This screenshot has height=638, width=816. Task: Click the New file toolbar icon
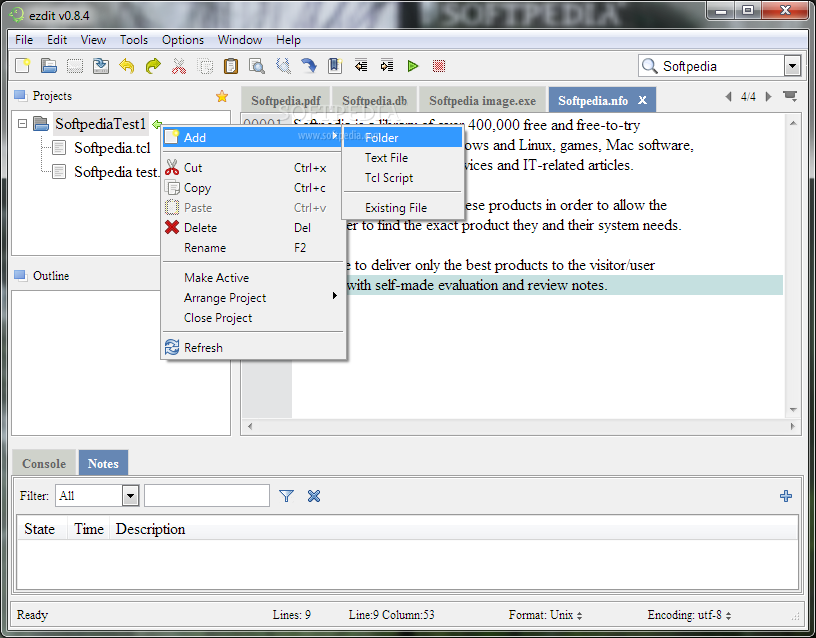pos(23,66)
